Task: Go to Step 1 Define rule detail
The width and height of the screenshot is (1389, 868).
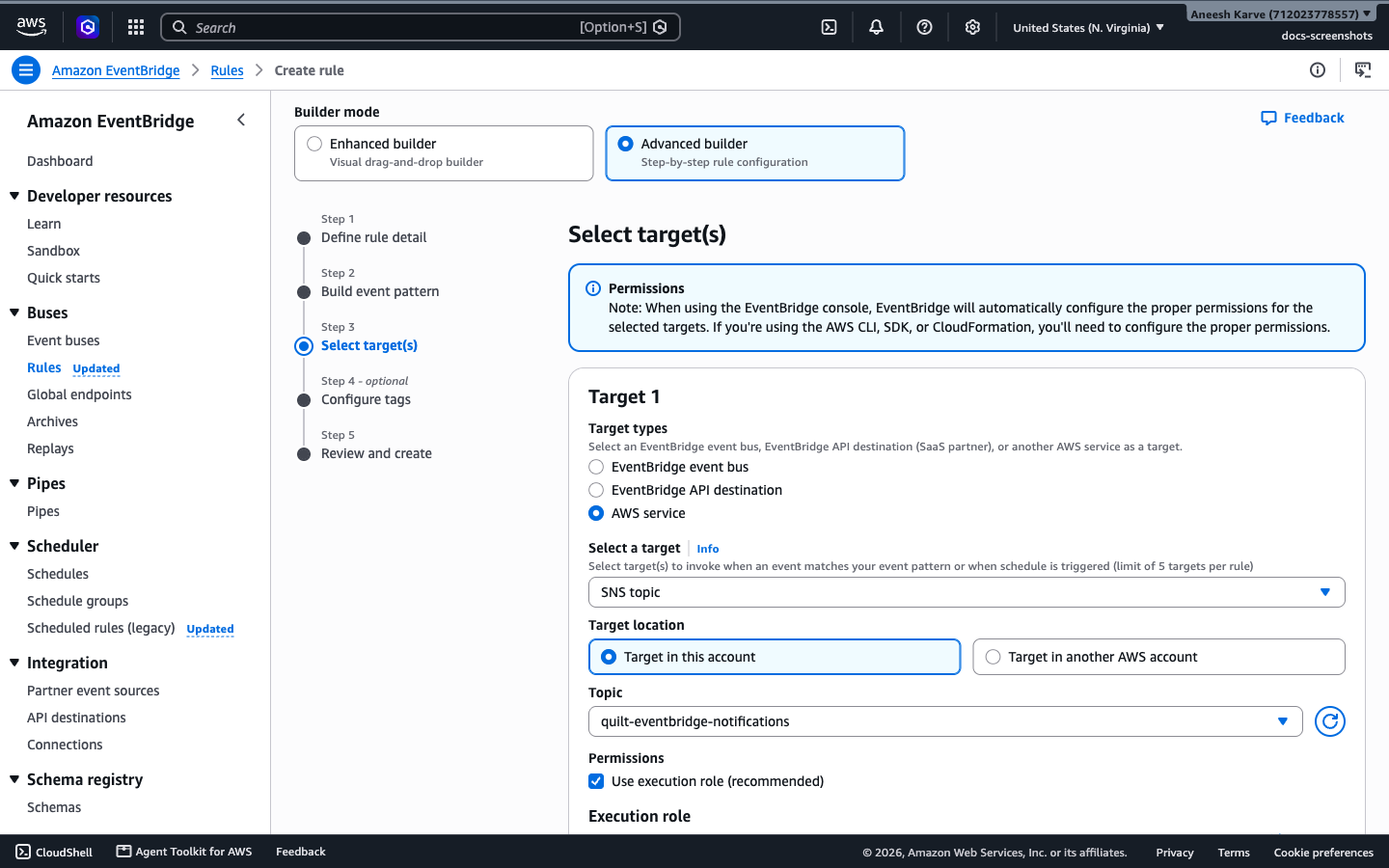Action: click(373, 237)
